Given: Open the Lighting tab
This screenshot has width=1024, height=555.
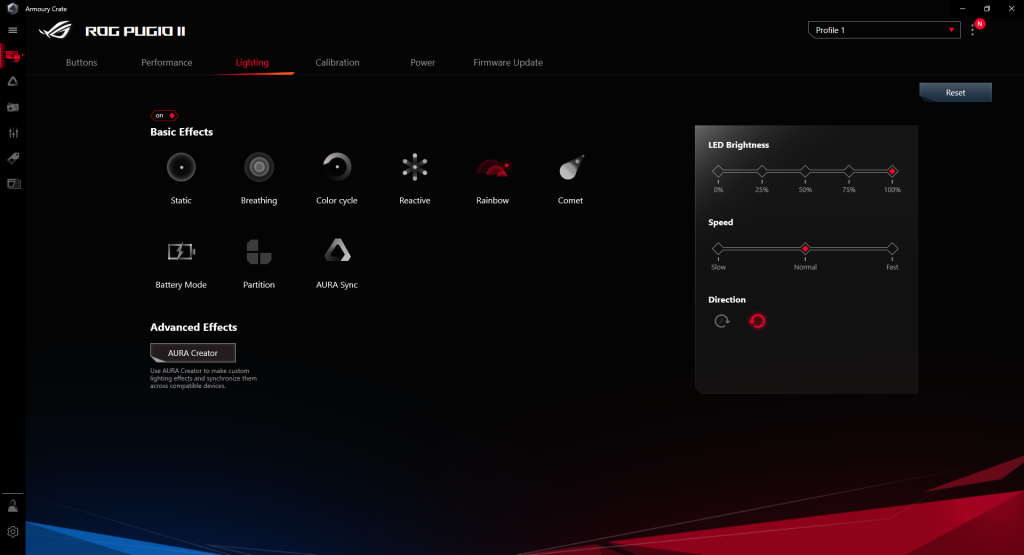Looking at the screenshot, I should (x=252, y=63).
